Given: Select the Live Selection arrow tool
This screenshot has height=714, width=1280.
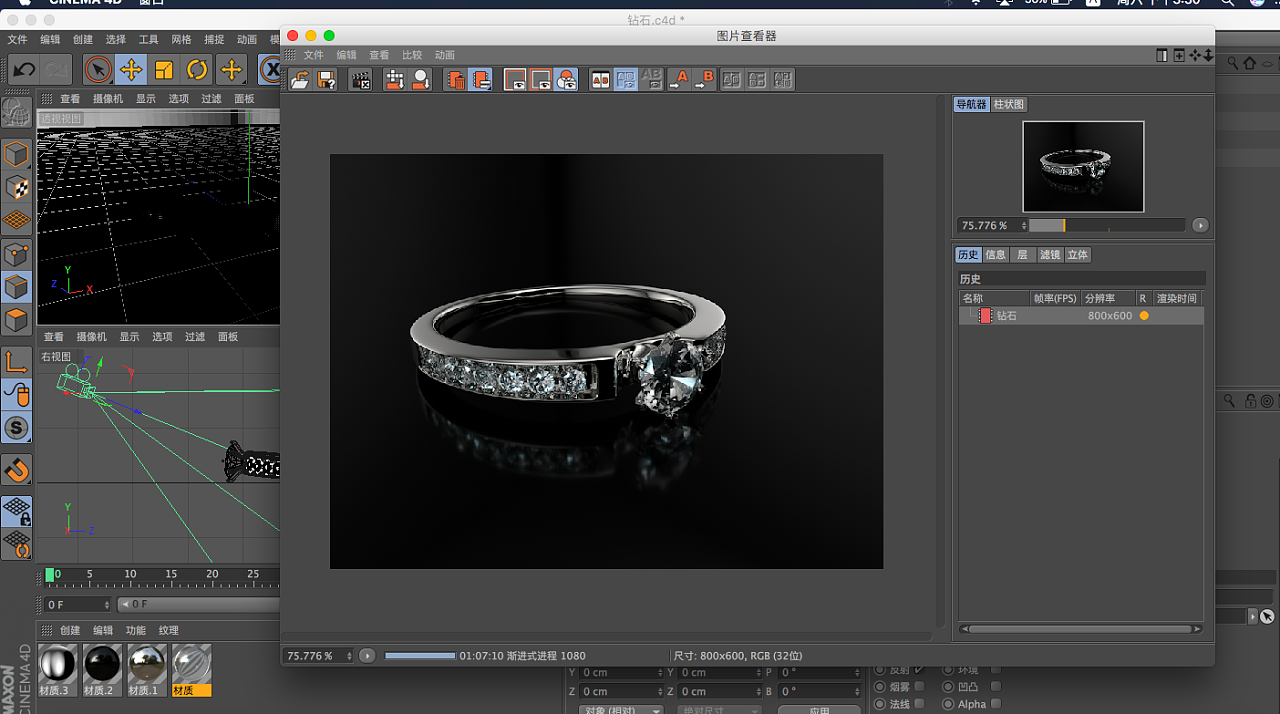Looking at the screenshot, I should coord(98,69).
